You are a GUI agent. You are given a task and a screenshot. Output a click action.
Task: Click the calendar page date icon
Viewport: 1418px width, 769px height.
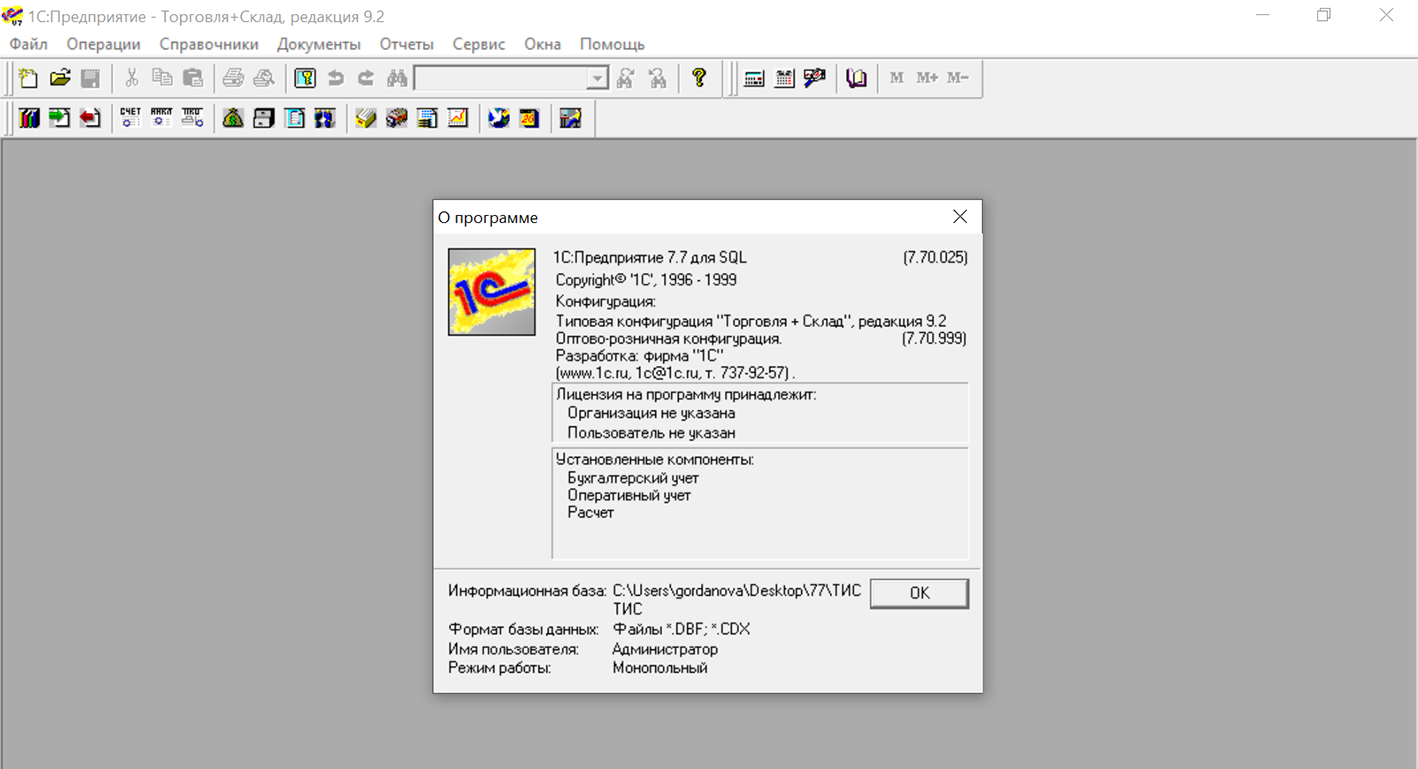pyautogui.click(x=530, y=118)
